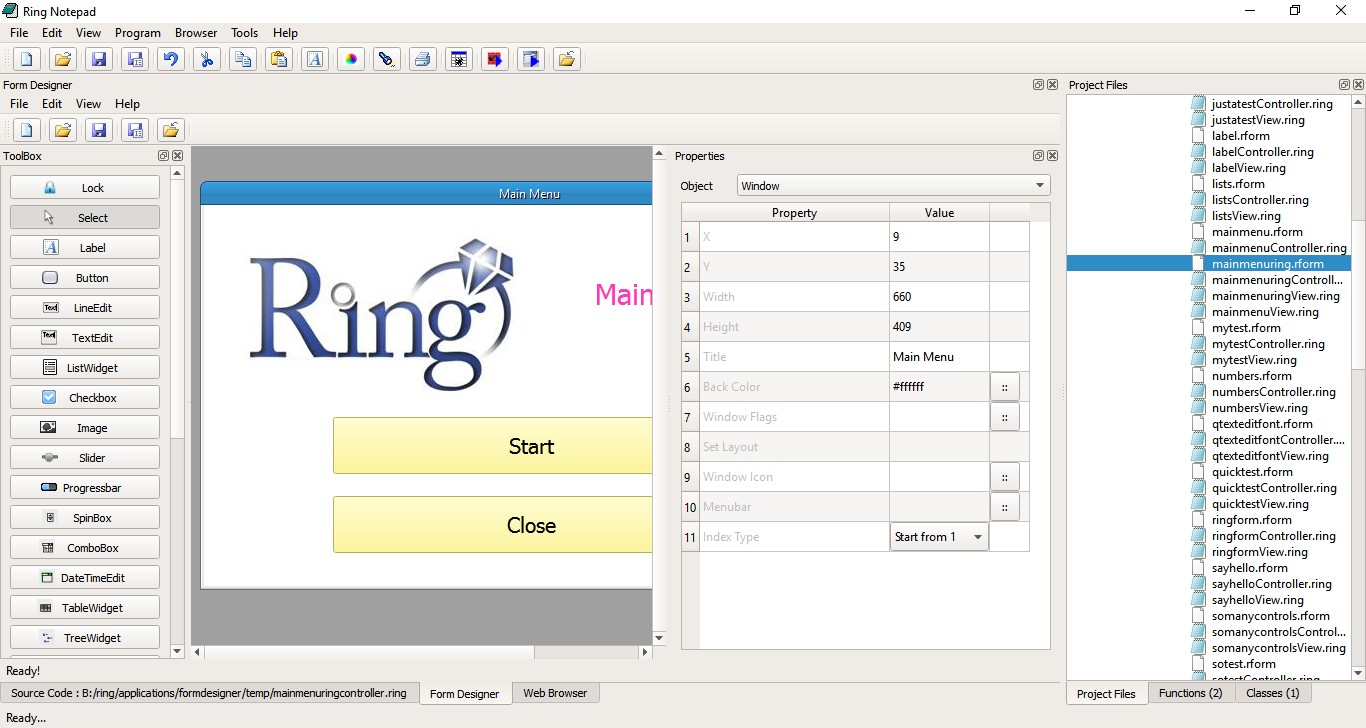Open the Tools menu
1366x728 pixels.
tap(245, 33)
